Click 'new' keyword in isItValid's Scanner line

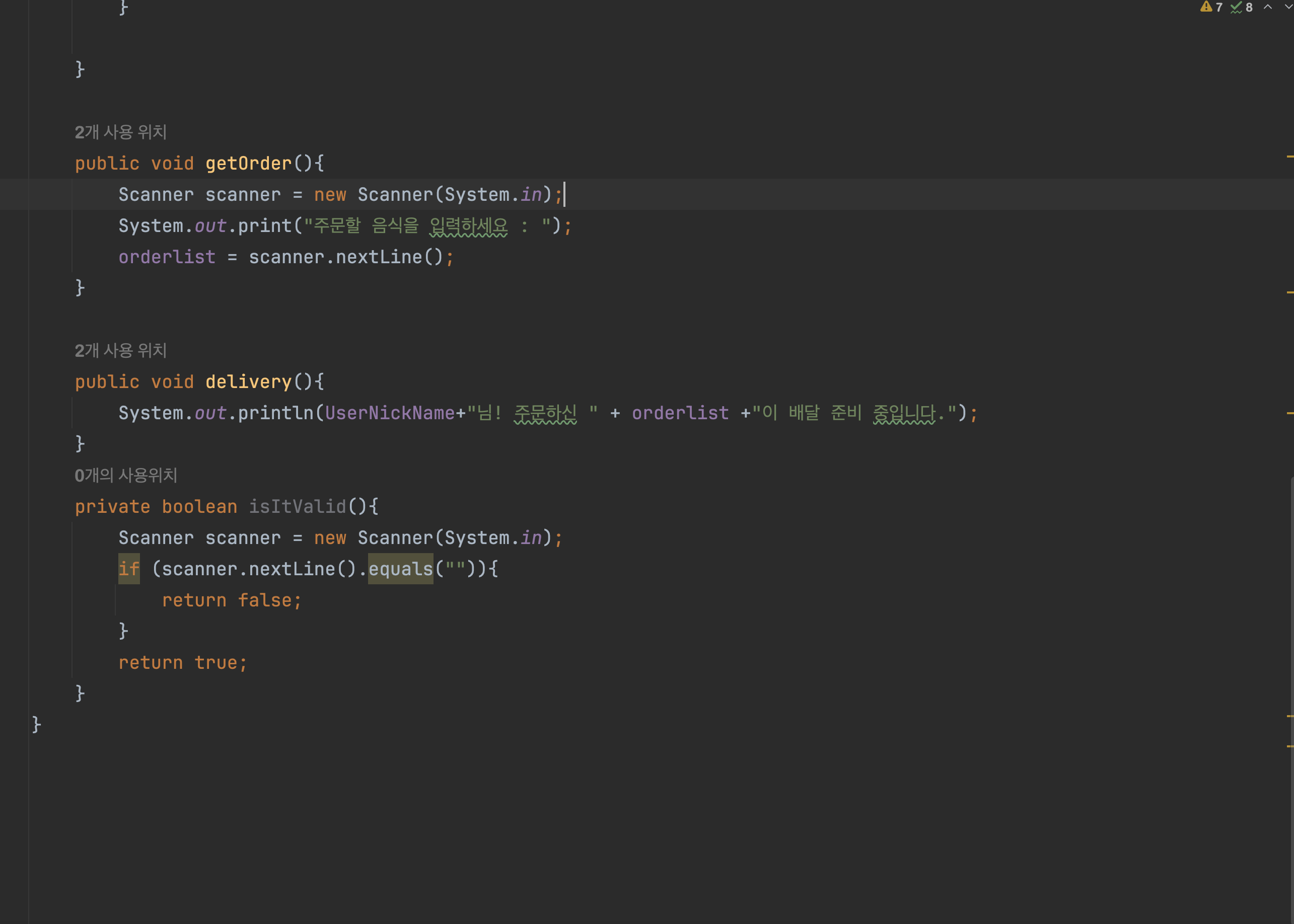click(330, 537)
